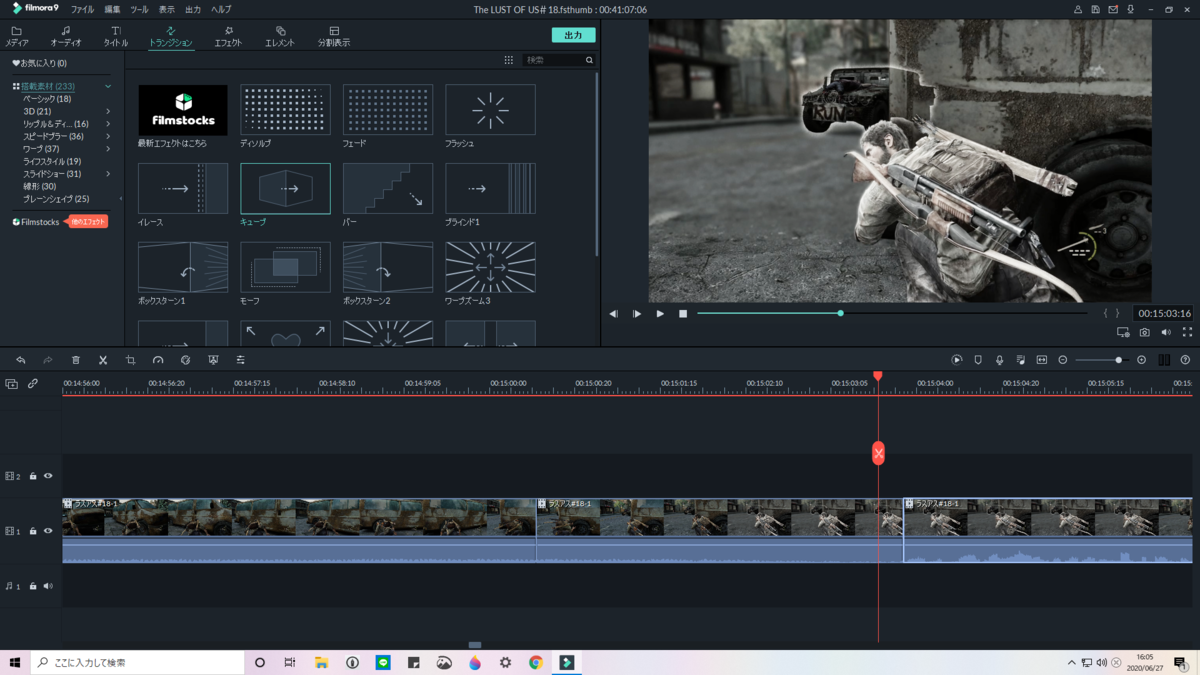Enter fullscreen preview

tap(1187, 332)
